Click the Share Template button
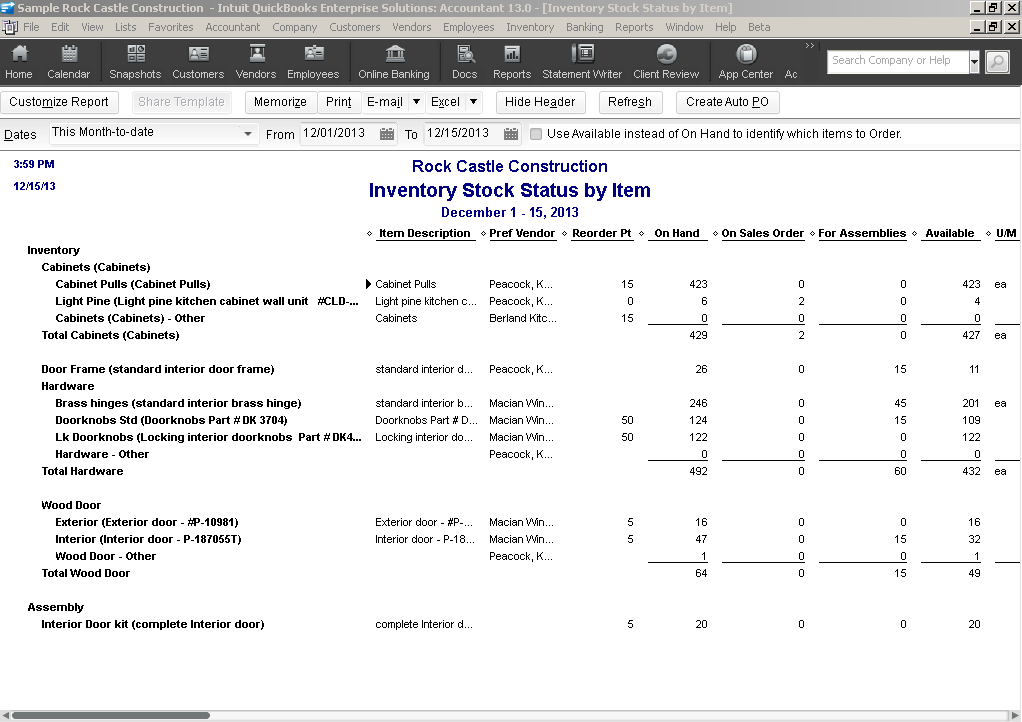1022x722 pixels. (x=181, y=102)
